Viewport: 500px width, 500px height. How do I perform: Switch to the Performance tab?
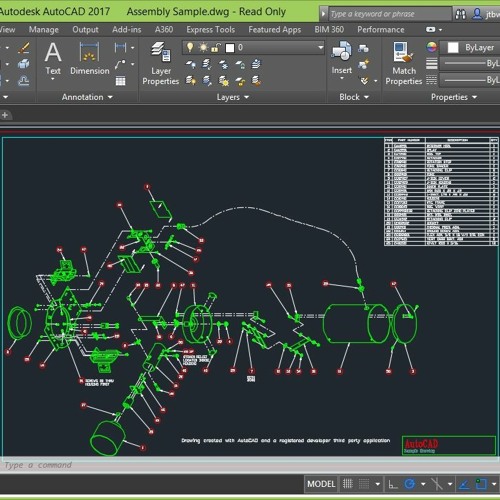[381, 30]
